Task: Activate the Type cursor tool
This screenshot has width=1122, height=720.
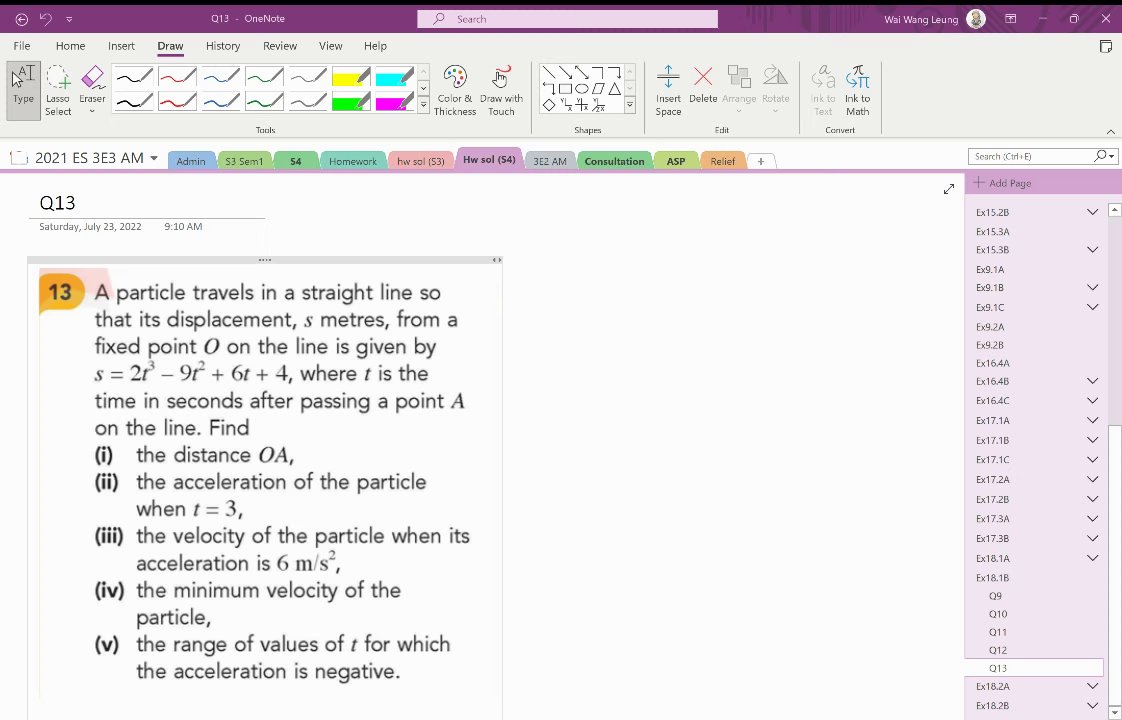Action: tap(24, 90)
